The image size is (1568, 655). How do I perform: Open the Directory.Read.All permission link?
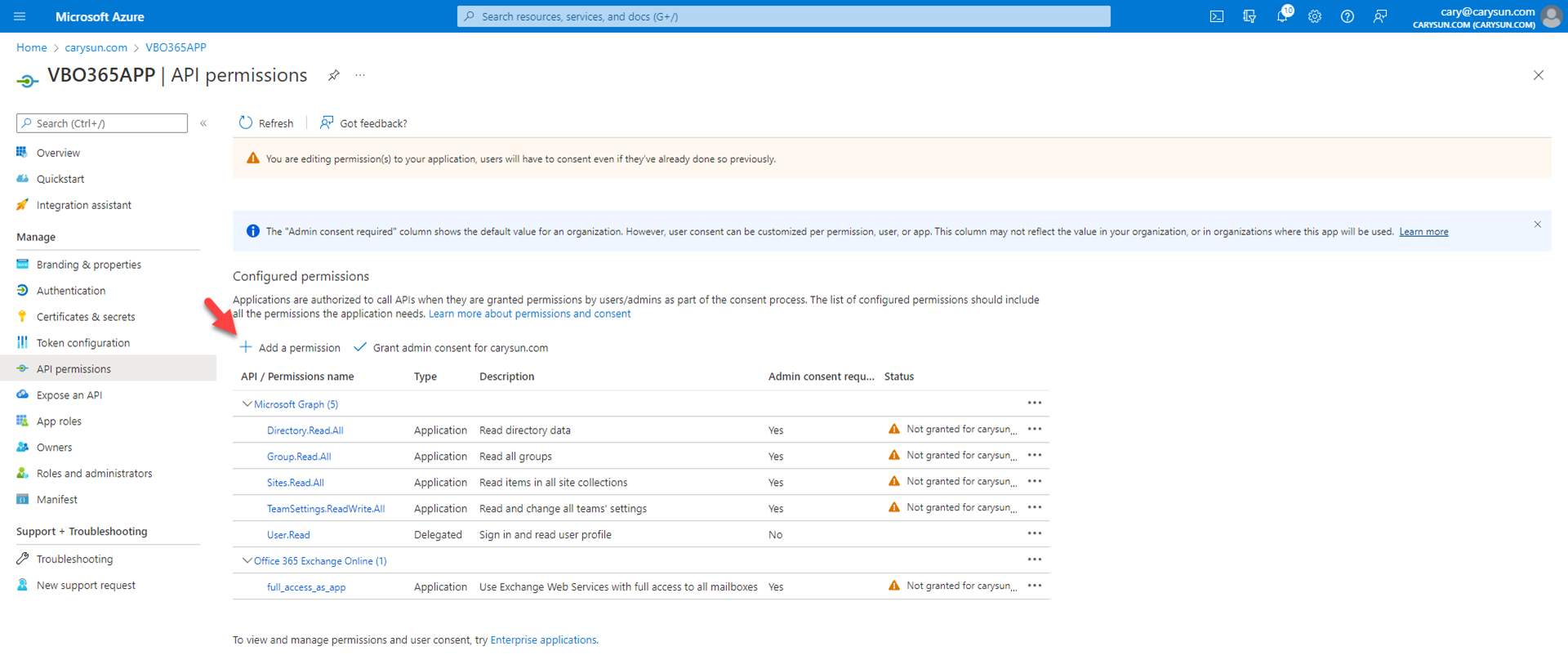pyautogui.click(x=305, y=430)
